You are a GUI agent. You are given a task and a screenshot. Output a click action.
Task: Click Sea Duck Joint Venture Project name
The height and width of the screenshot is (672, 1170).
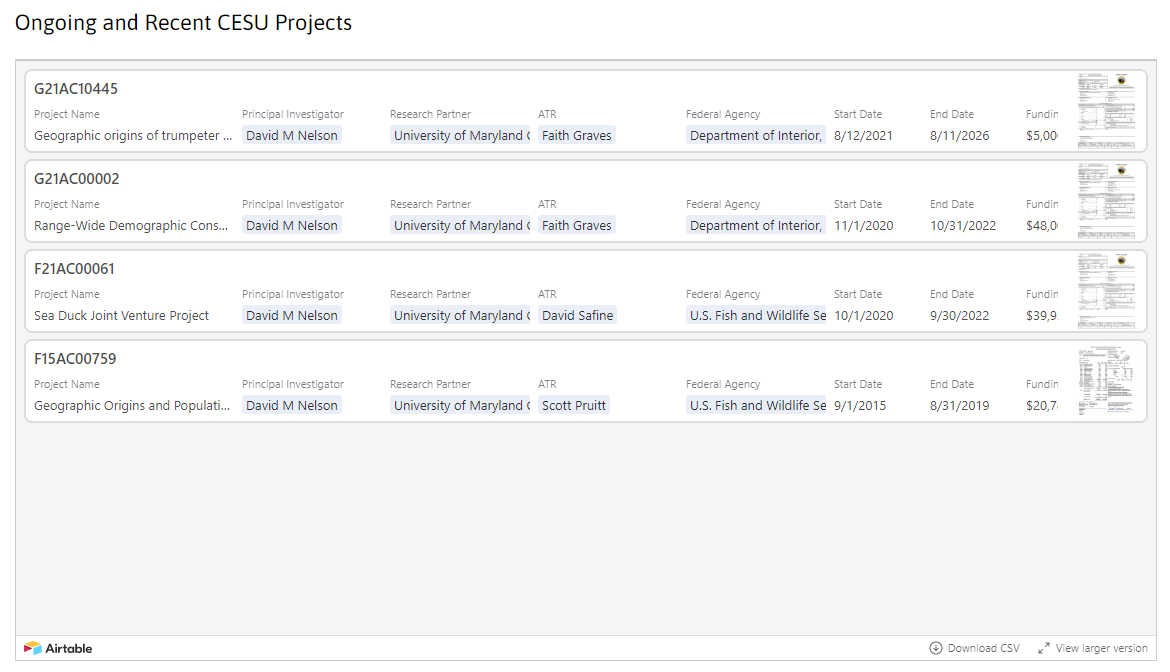pyautogui.click(x=122, y=315)
